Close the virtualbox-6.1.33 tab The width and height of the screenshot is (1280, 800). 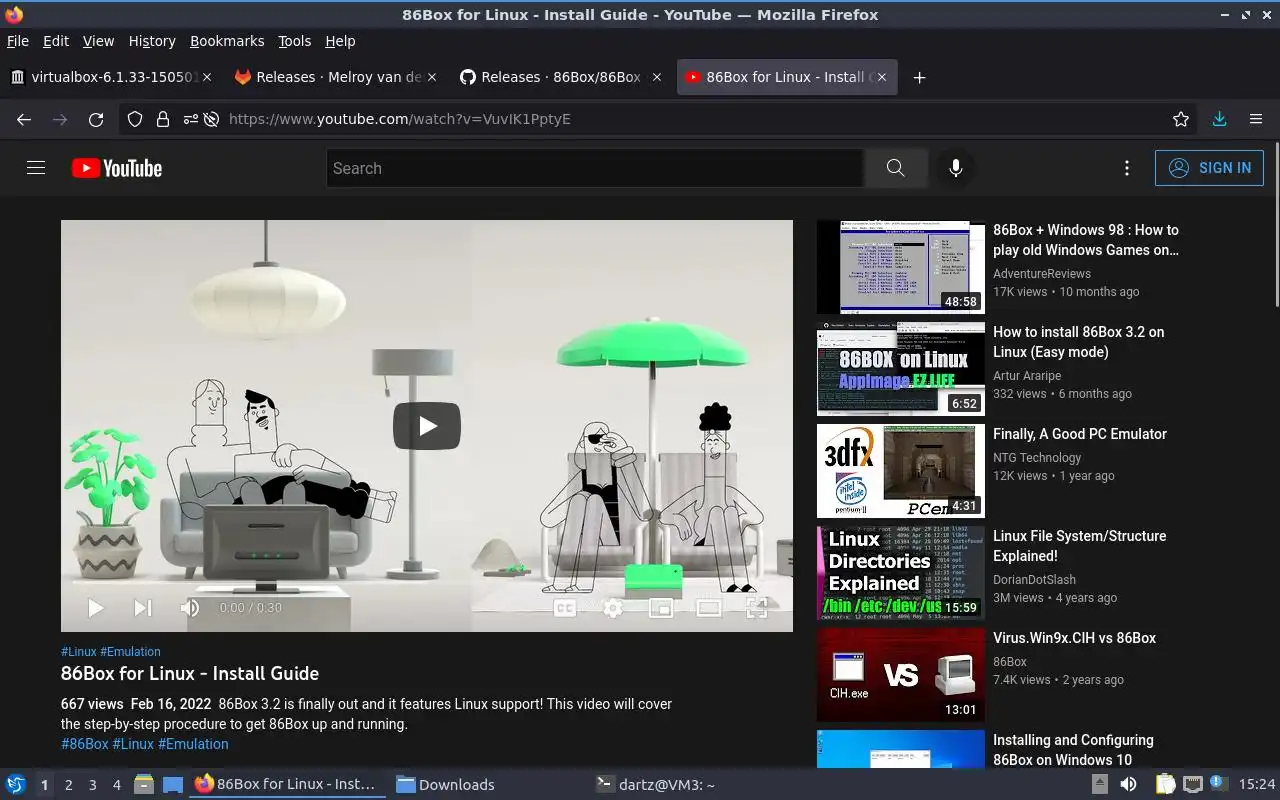[207, 77]
